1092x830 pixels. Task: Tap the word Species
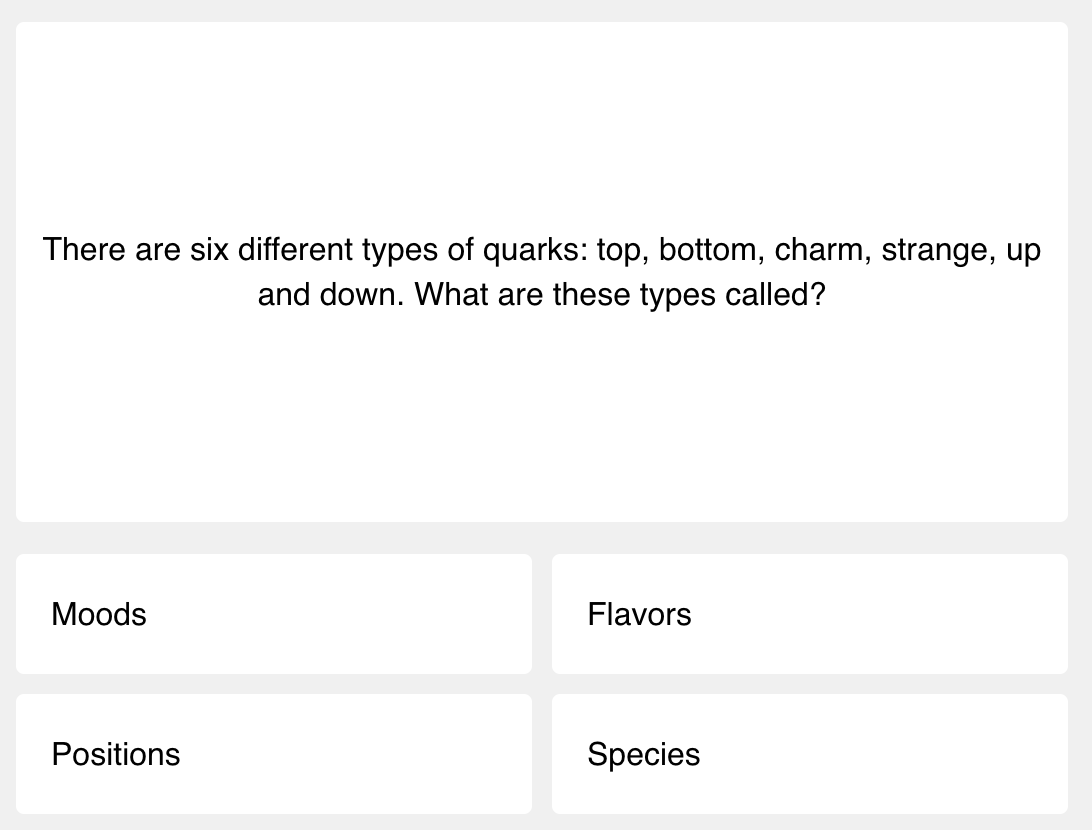click(643, 754)
